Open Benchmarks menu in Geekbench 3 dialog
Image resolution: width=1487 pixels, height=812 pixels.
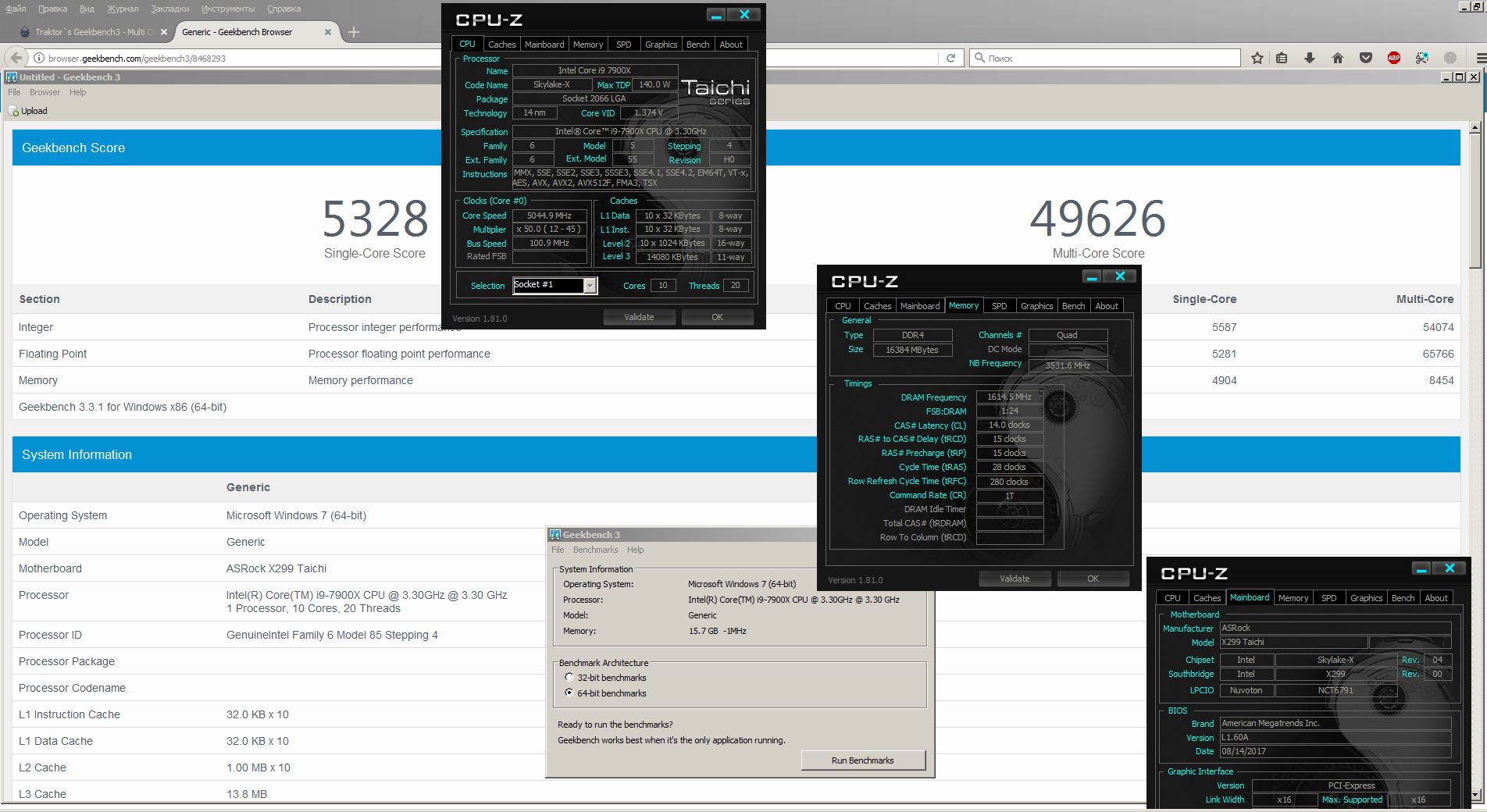(595, 550)
